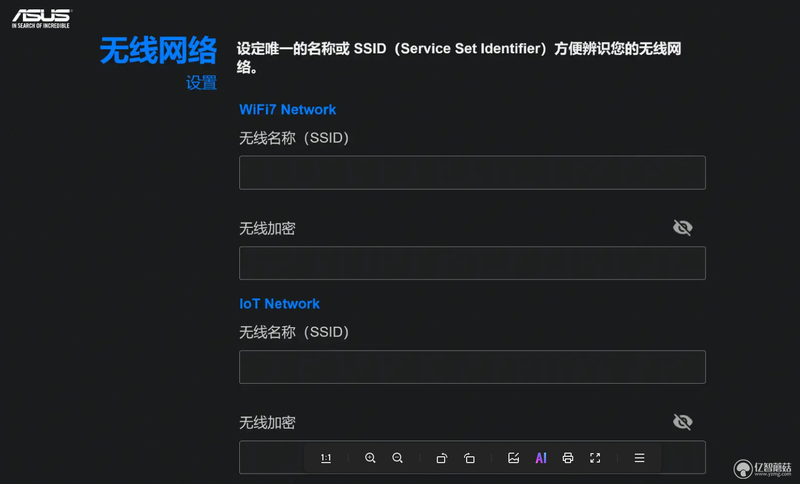This screenshot has height=484, width=800.
Task: Select the WiFi7 Network heading
Action: [x=288, y=110]
